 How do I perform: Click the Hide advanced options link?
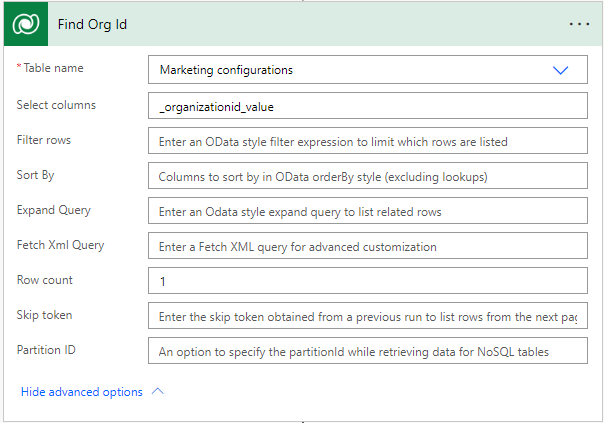tap(81, 392)
